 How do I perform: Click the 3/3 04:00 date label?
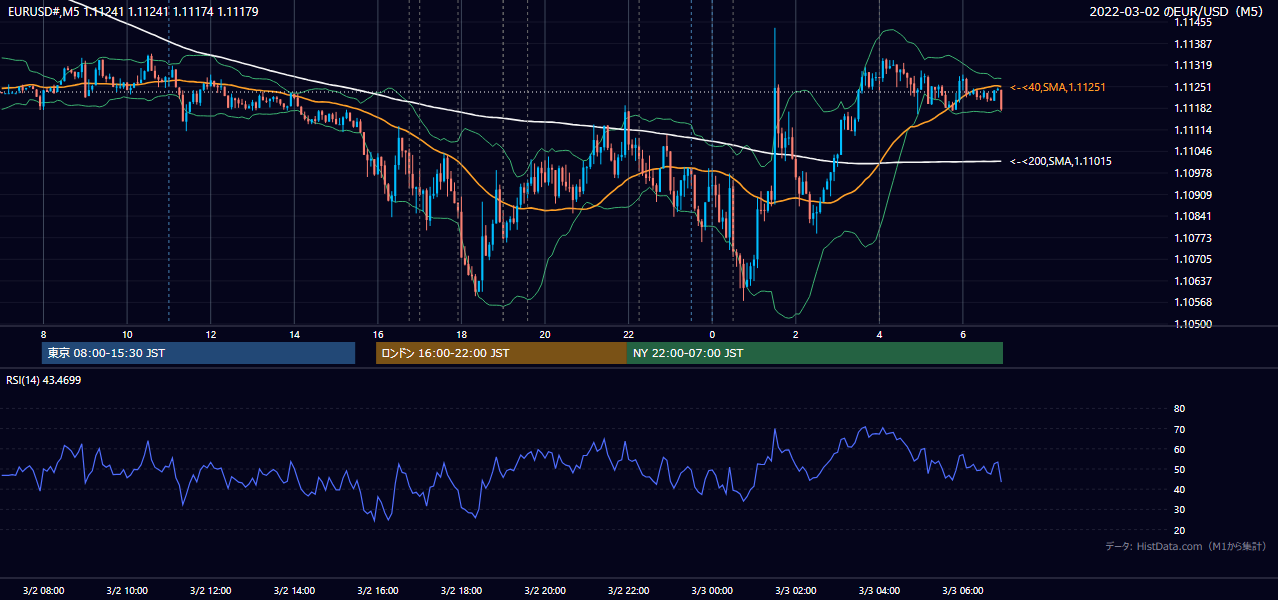pos(879,590)
